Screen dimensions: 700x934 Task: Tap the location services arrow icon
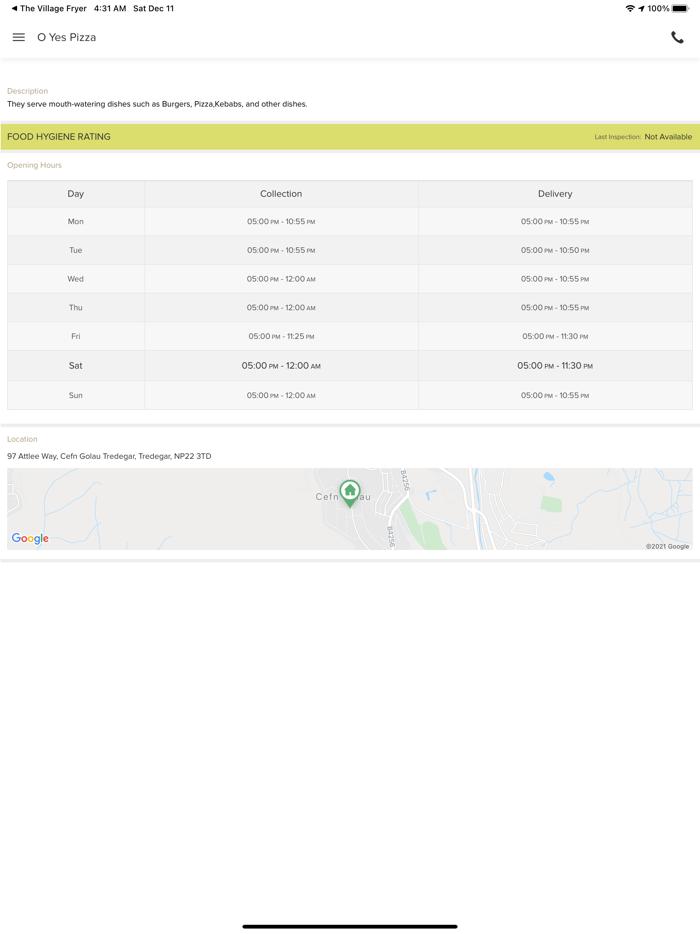click(x=642, y=8)
